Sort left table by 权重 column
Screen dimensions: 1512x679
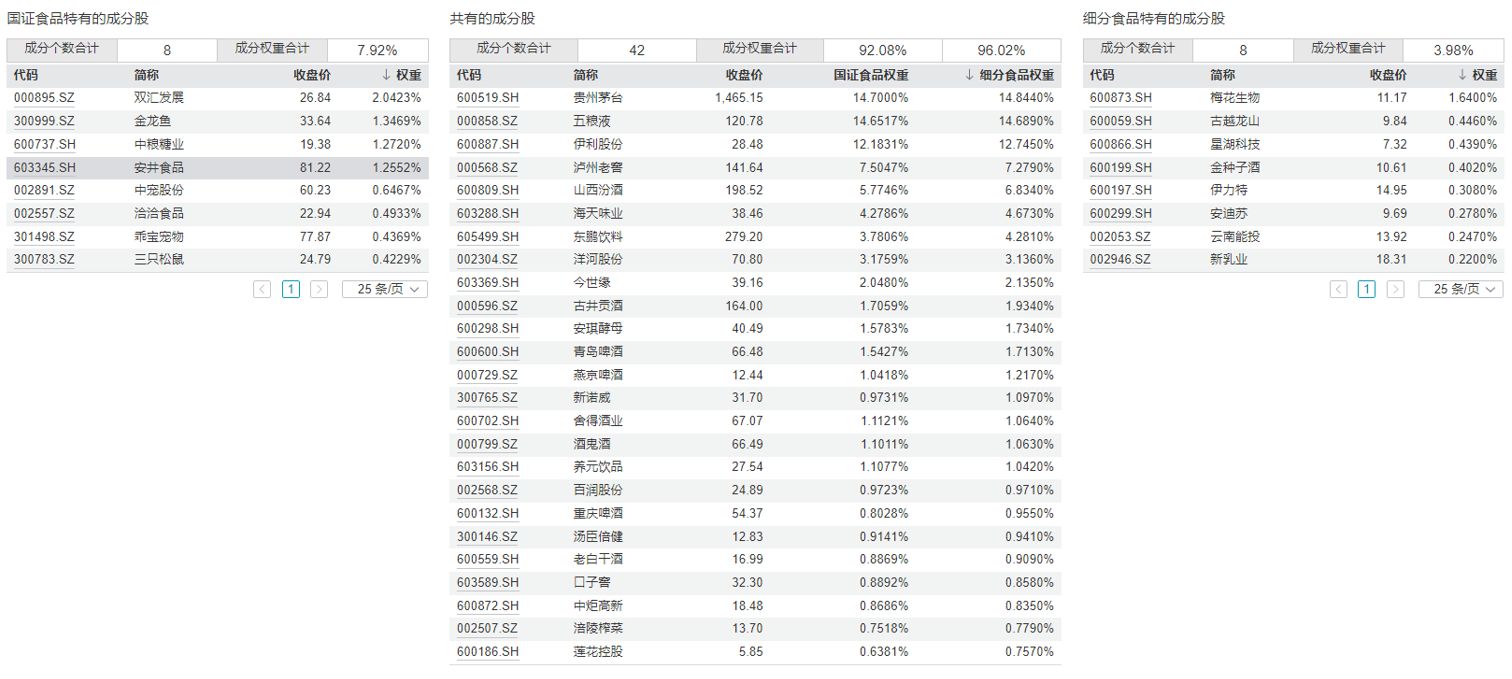[401, 75]
